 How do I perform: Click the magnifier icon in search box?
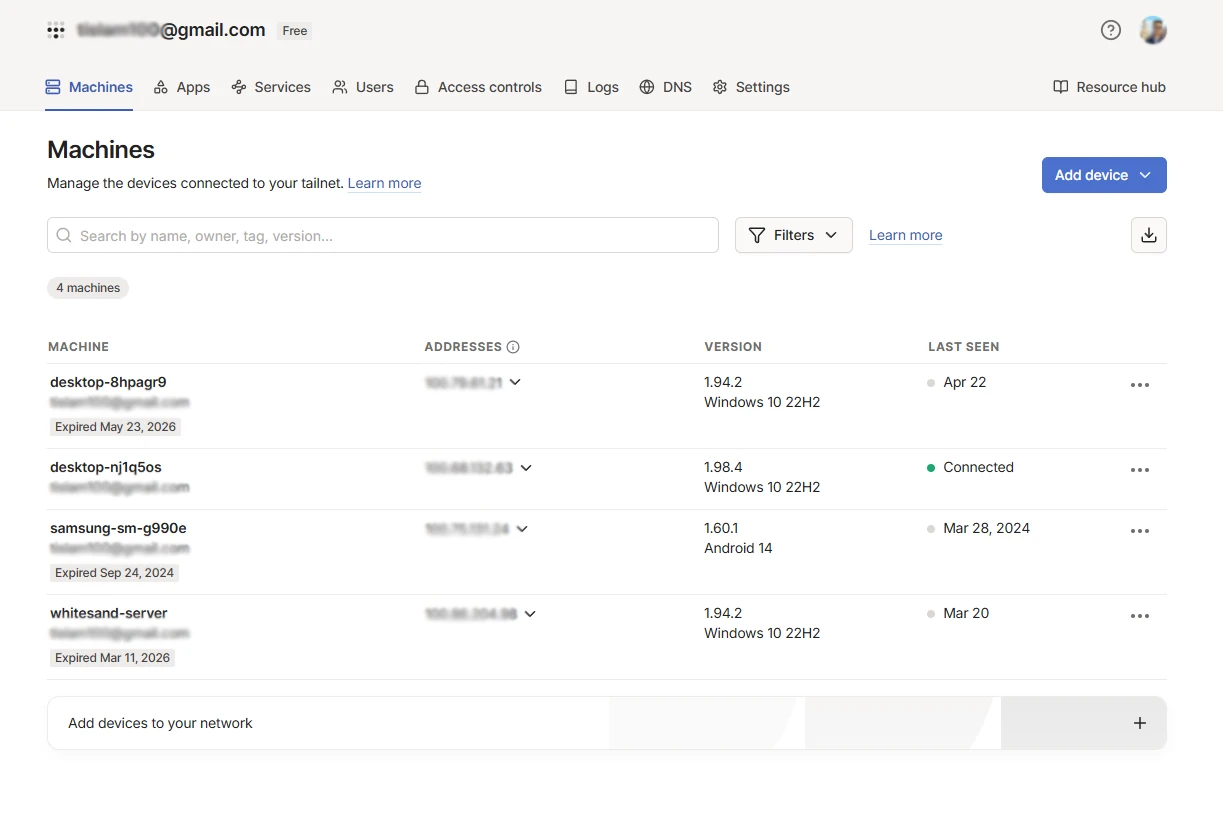pyautogui.click(x=64, y=235)
